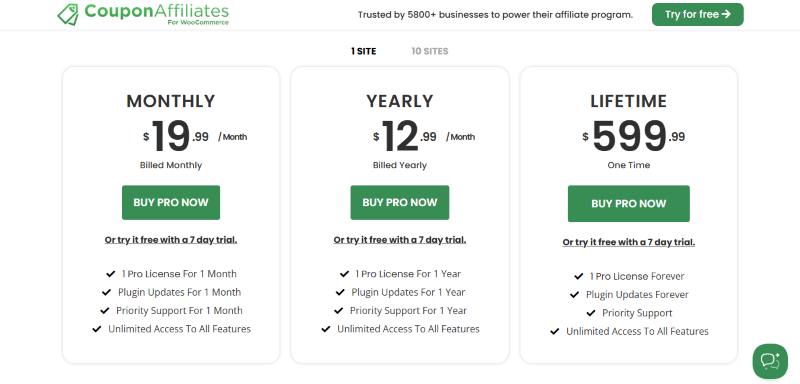The width and height of the screenshot is (800, 384).
Task: Open 7 day trial link under Monthly plan
Action: coord(171,240)
